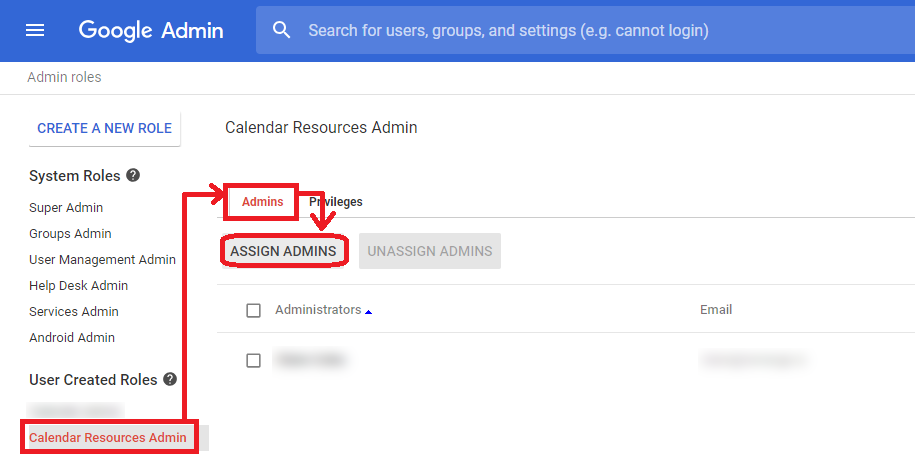Switch to the Privileges tab
Image resolution: width=915 pixels, height=460 pixels.
337,202
